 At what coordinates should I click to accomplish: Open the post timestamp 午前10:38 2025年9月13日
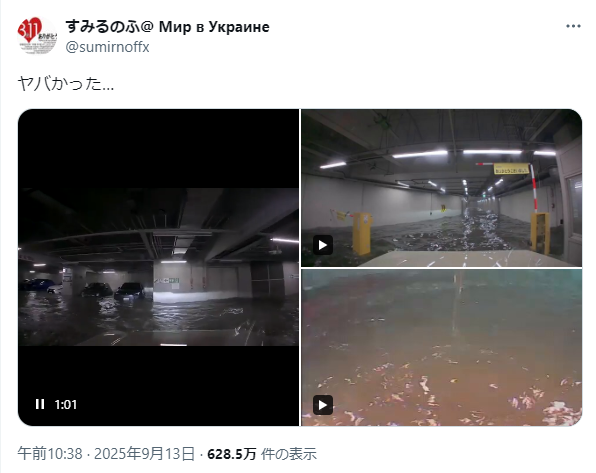(x=106, y=454)
